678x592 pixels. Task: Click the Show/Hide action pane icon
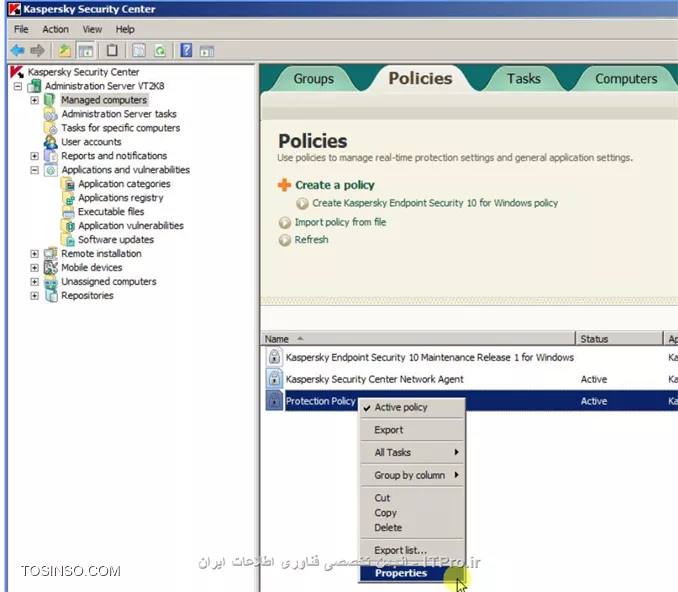(x=207, y=51)
